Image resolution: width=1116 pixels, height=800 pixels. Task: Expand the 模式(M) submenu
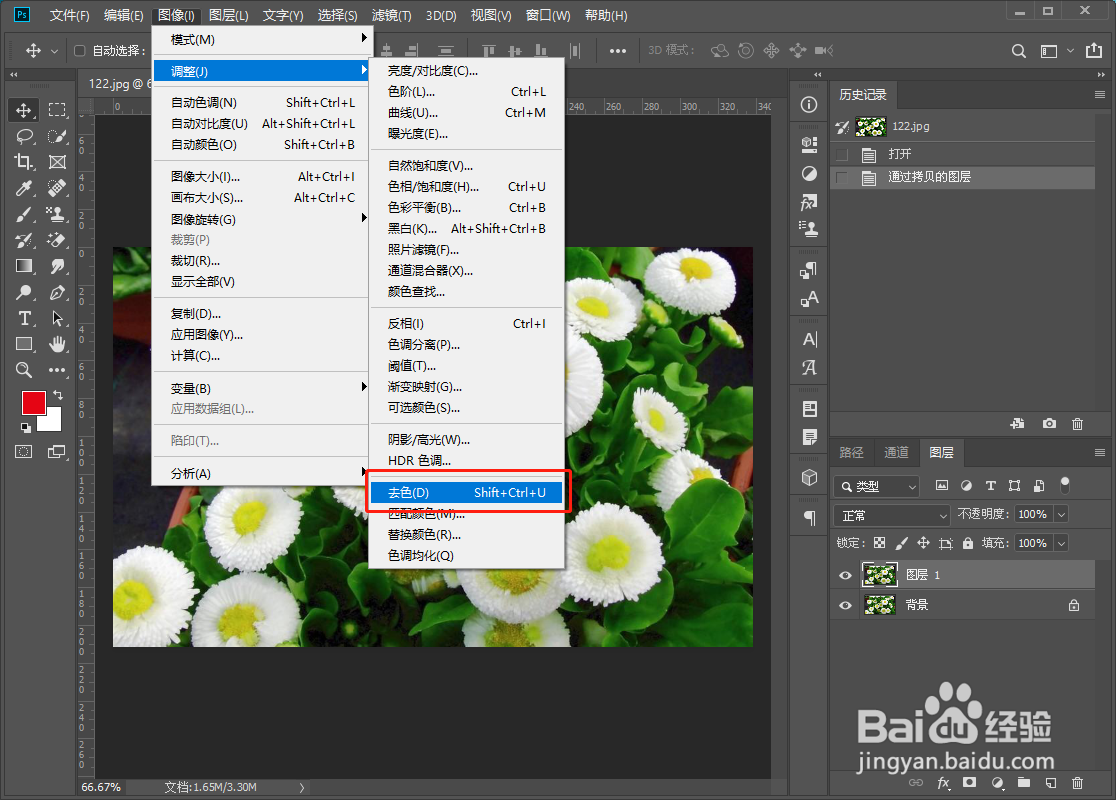(260, 39)
